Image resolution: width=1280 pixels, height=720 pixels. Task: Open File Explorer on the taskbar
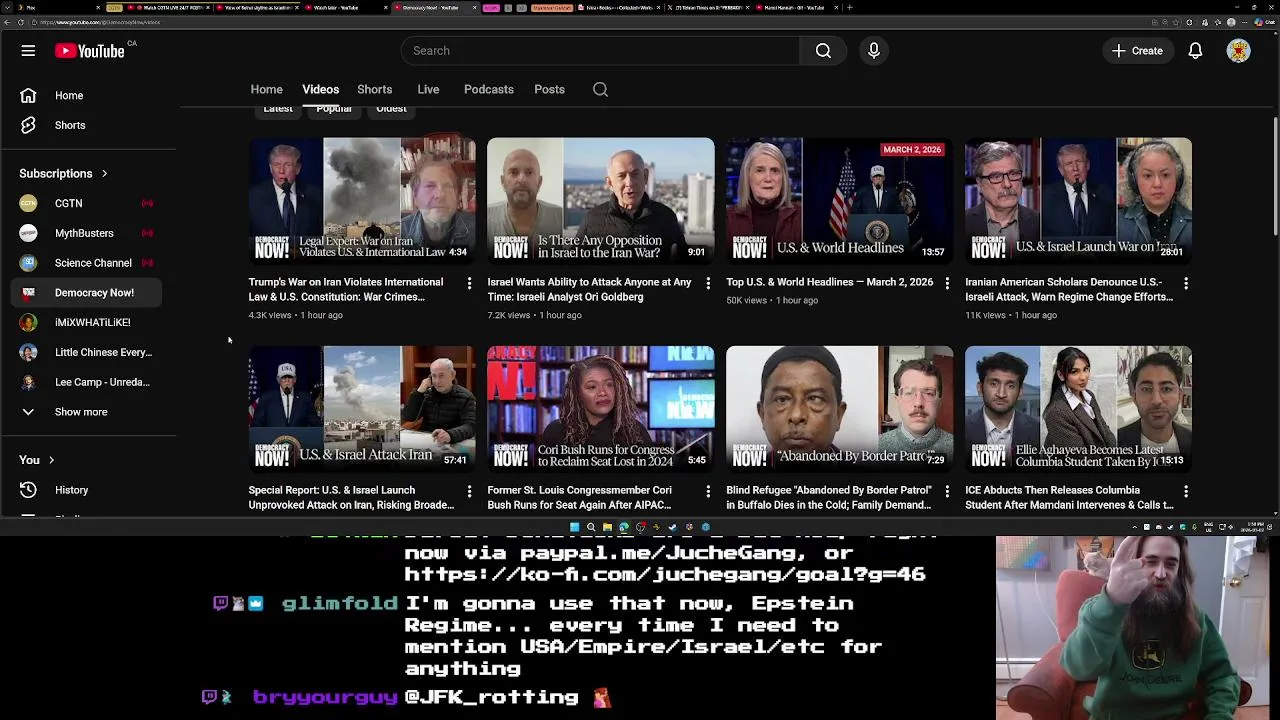point(607,527)
